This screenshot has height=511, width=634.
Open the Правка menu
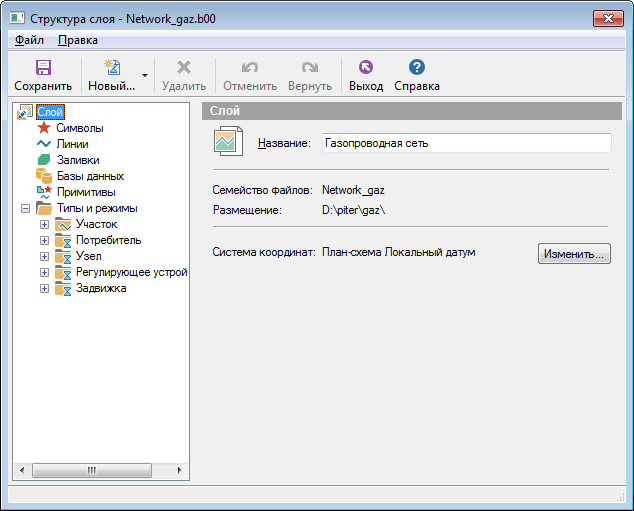(x=78, y=40)
